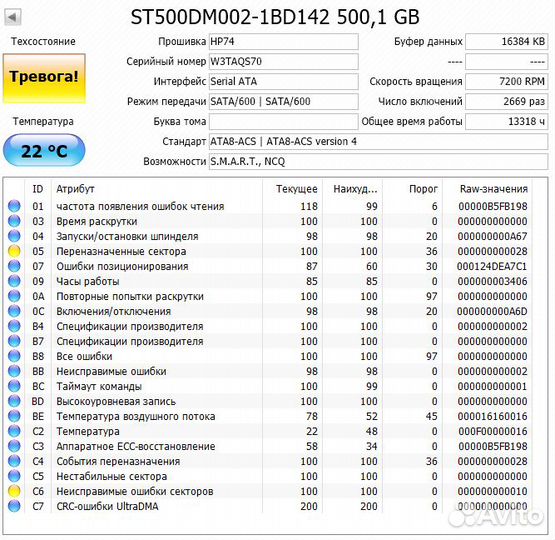Click attribute name Ошибки позиционирования
Image resolution: width=555 pixels, height=540 pixels.
pos(122,266)
